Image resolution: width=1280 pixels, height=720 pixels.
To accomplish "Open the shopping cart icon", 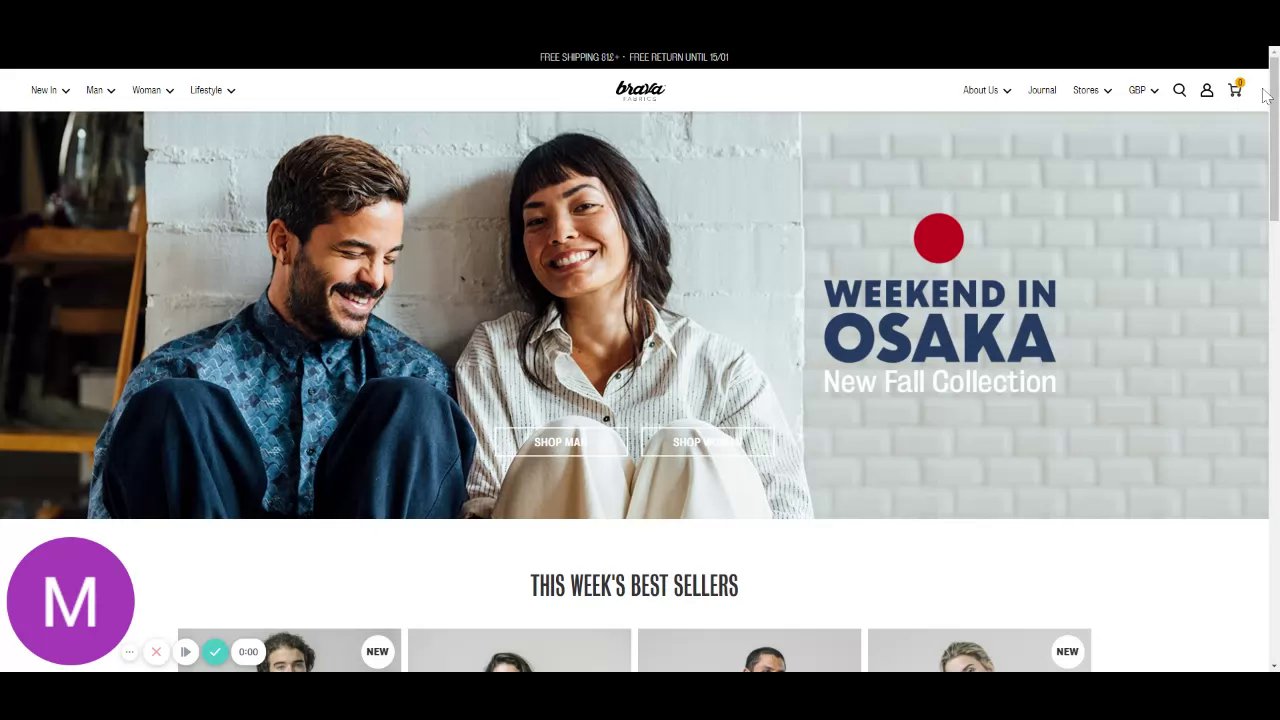I will point(1235,89).
